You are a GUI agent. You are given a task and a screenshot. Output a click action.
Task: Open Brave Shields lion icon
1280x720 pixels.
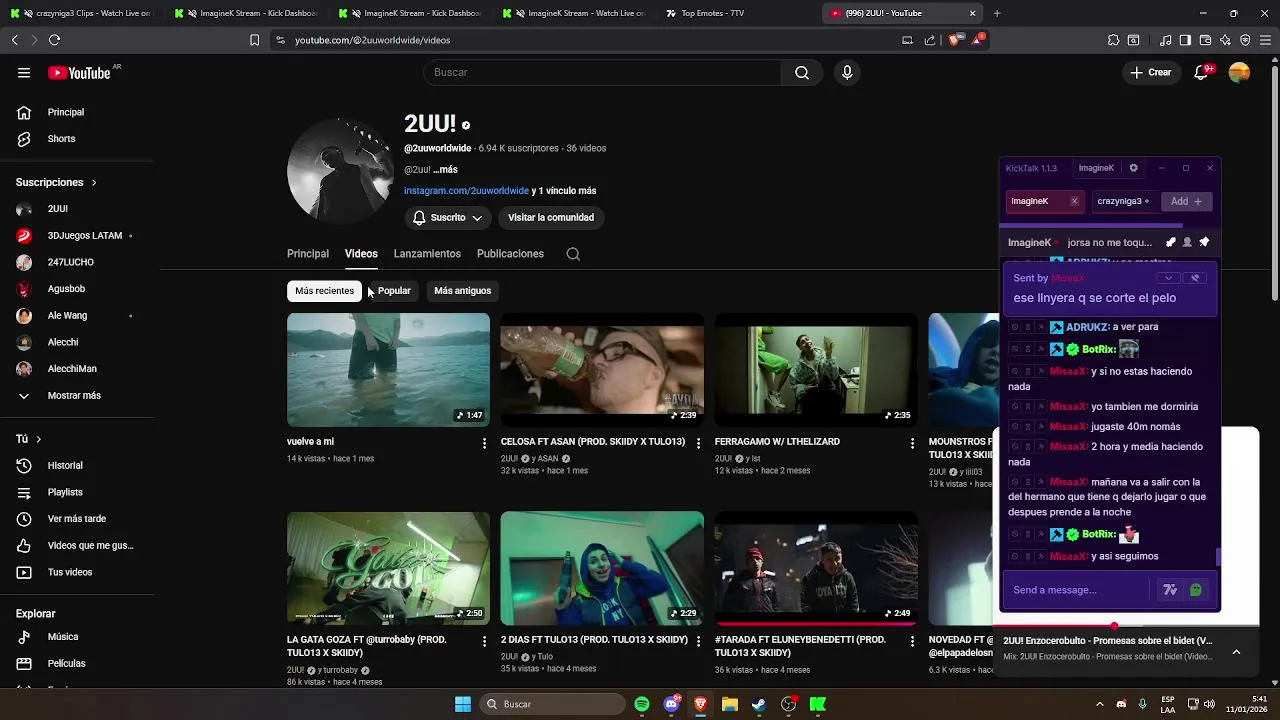(x=955, y=40)
